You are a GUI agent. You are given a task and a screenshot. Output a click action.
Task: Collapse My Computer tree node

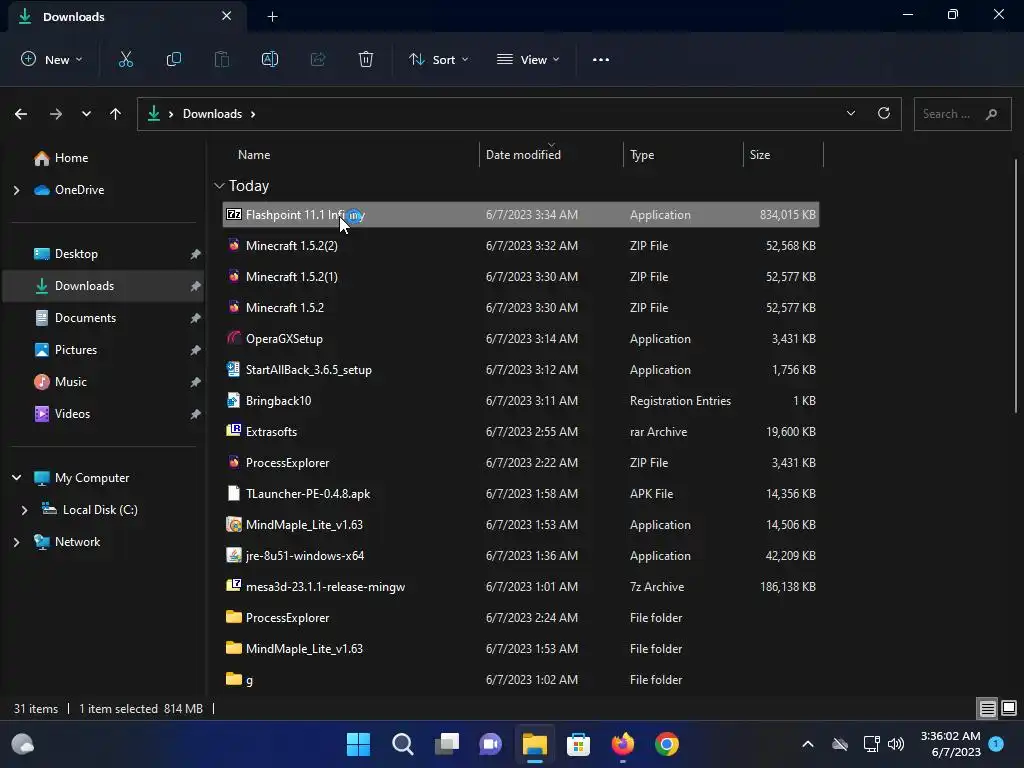click(x=16, y=478)
